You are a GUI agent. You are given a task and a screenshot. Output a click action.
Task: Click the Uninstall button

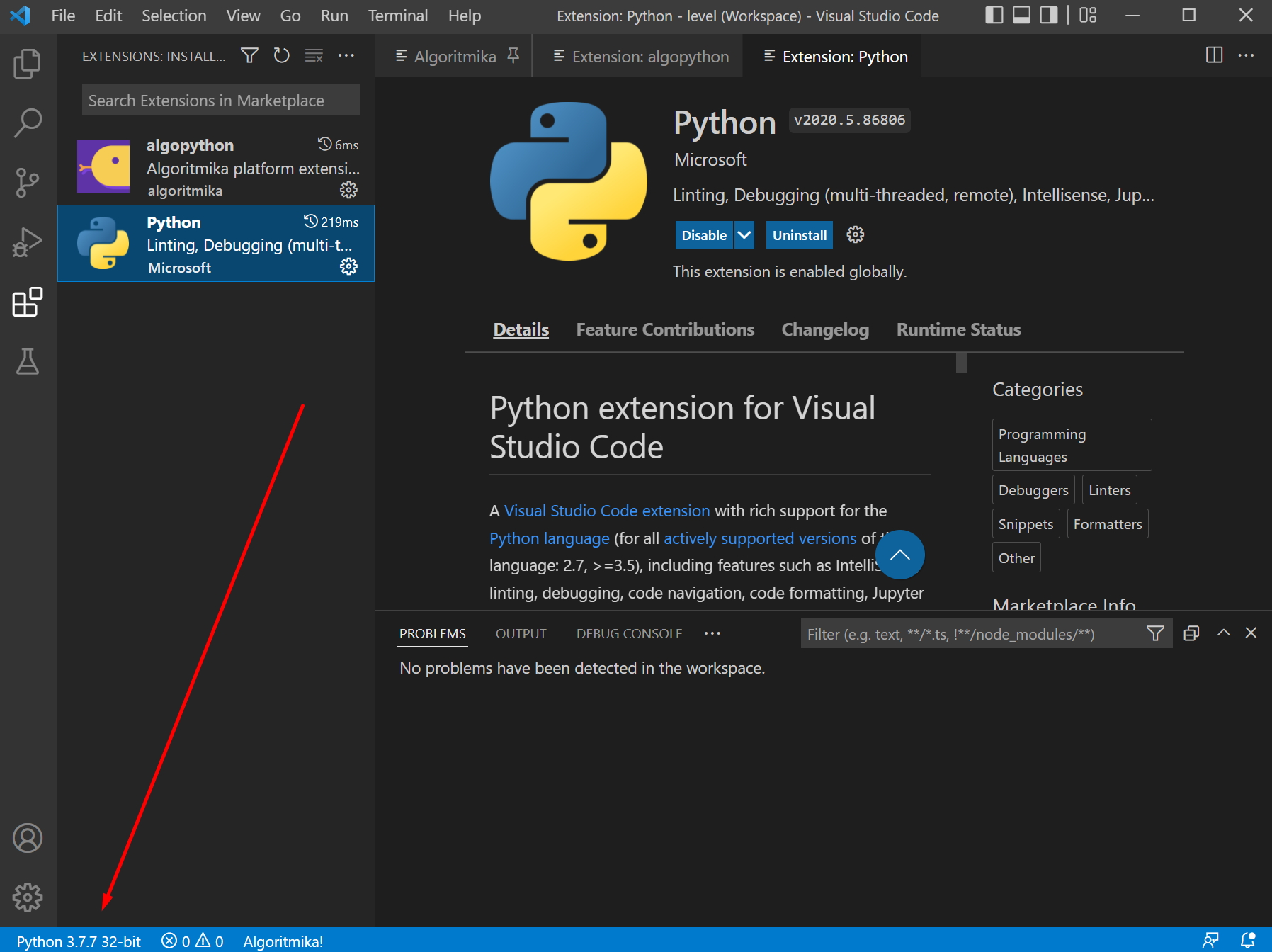click(799, 235)
